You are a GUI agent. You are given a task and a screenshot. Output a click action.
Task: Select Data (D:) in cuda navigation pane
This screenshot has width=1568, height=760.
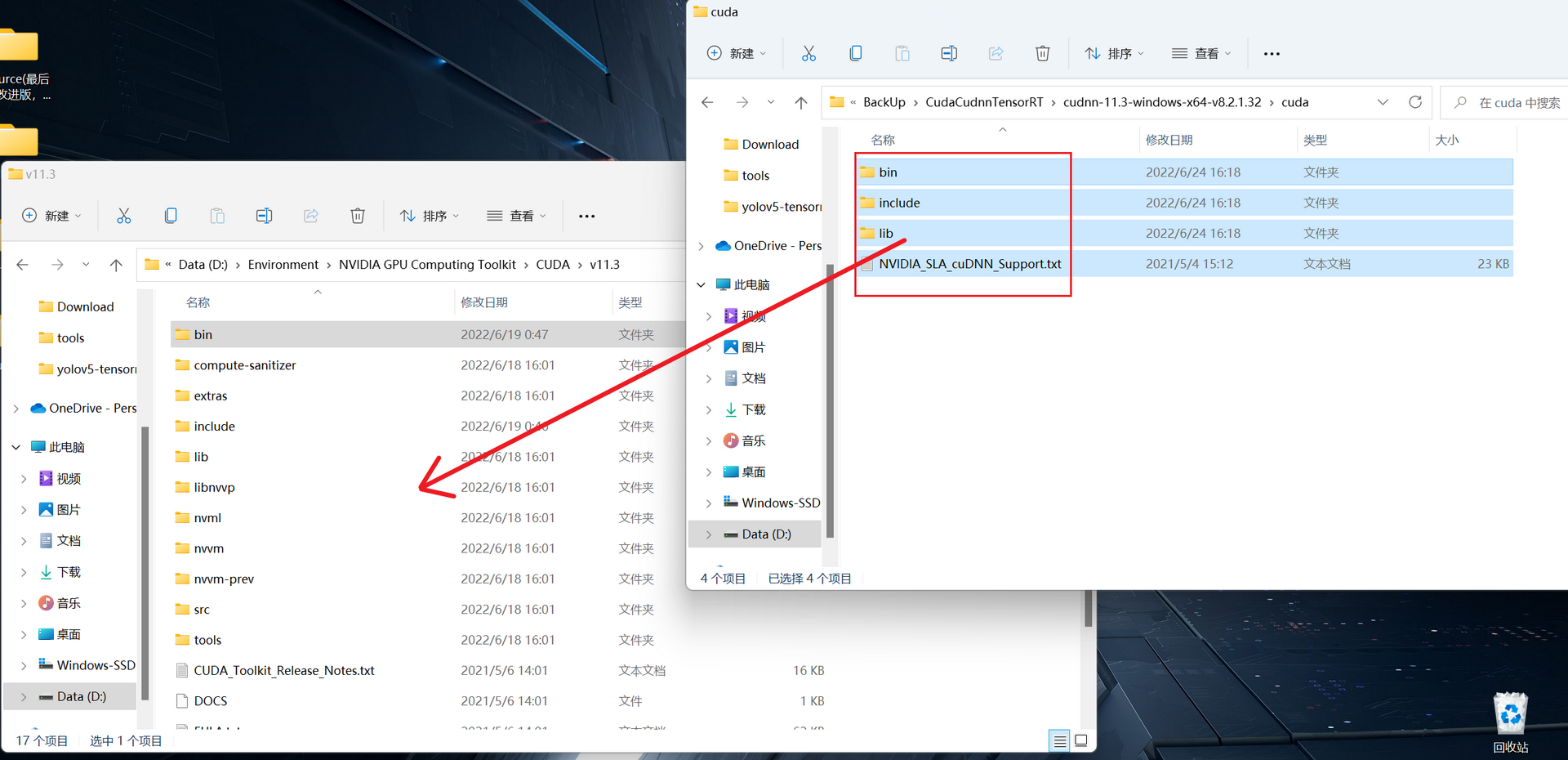click(x=755, y=534)
